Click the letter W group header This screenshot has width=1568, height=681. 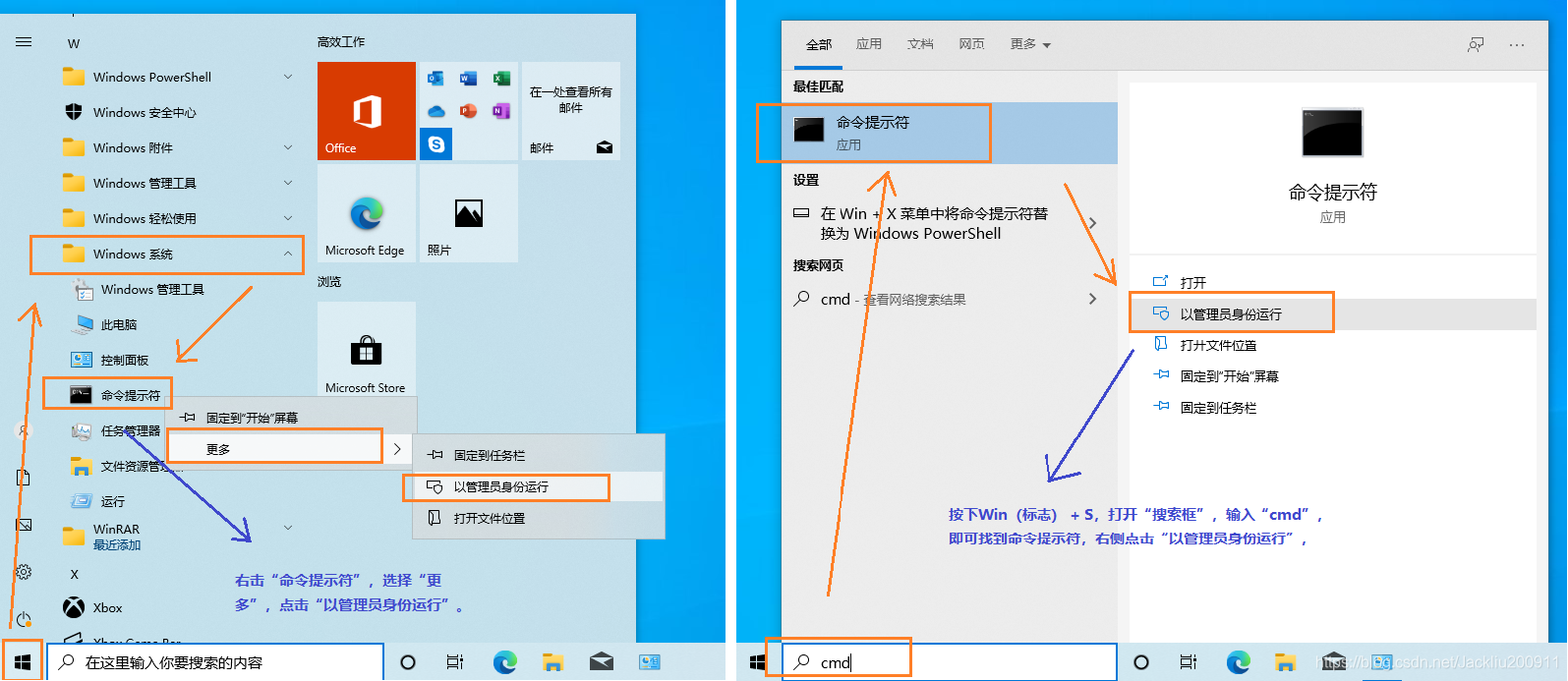click(x=74, y=43)
